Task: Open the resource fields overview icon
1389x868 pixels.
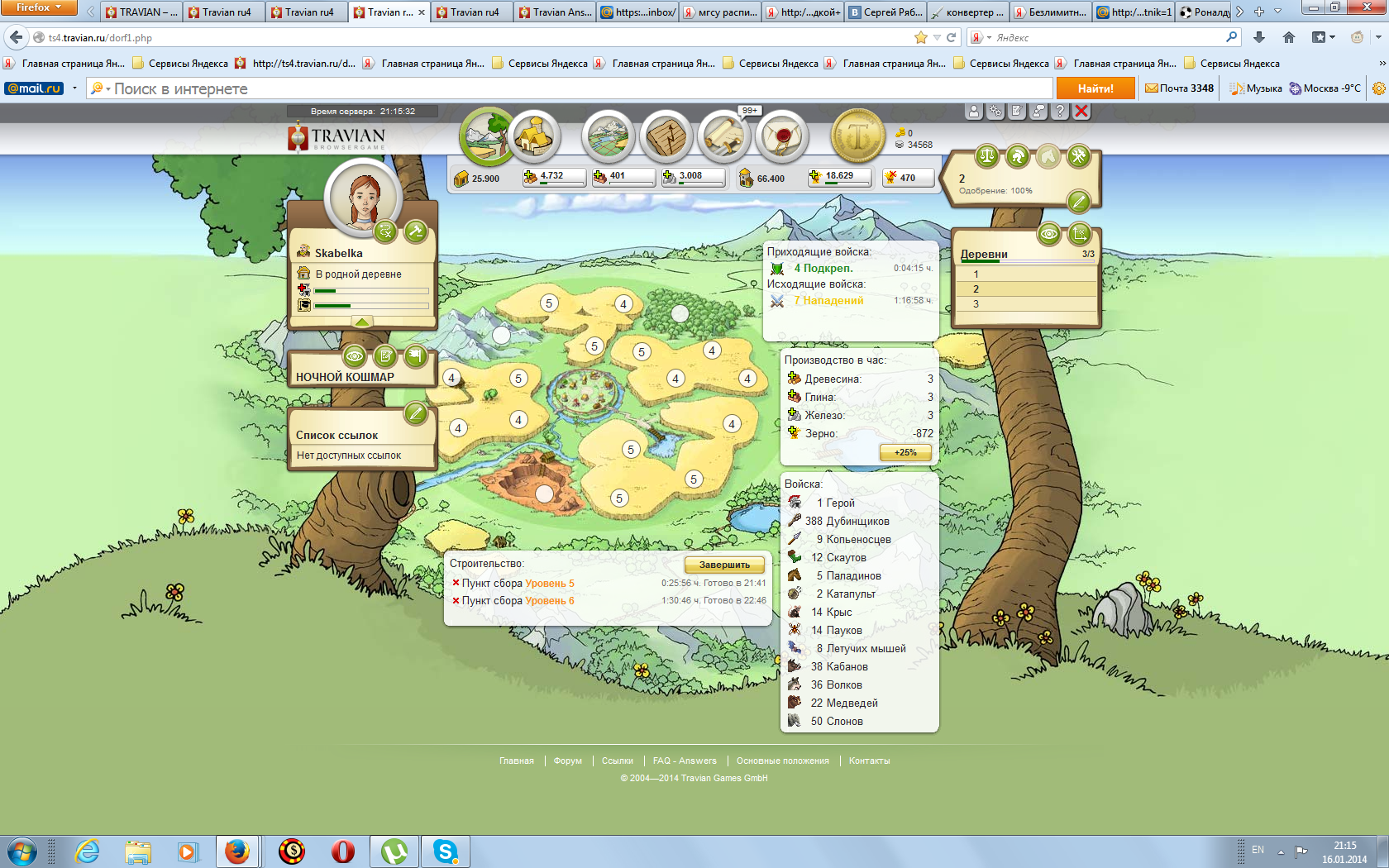Action: pos(488,136)
